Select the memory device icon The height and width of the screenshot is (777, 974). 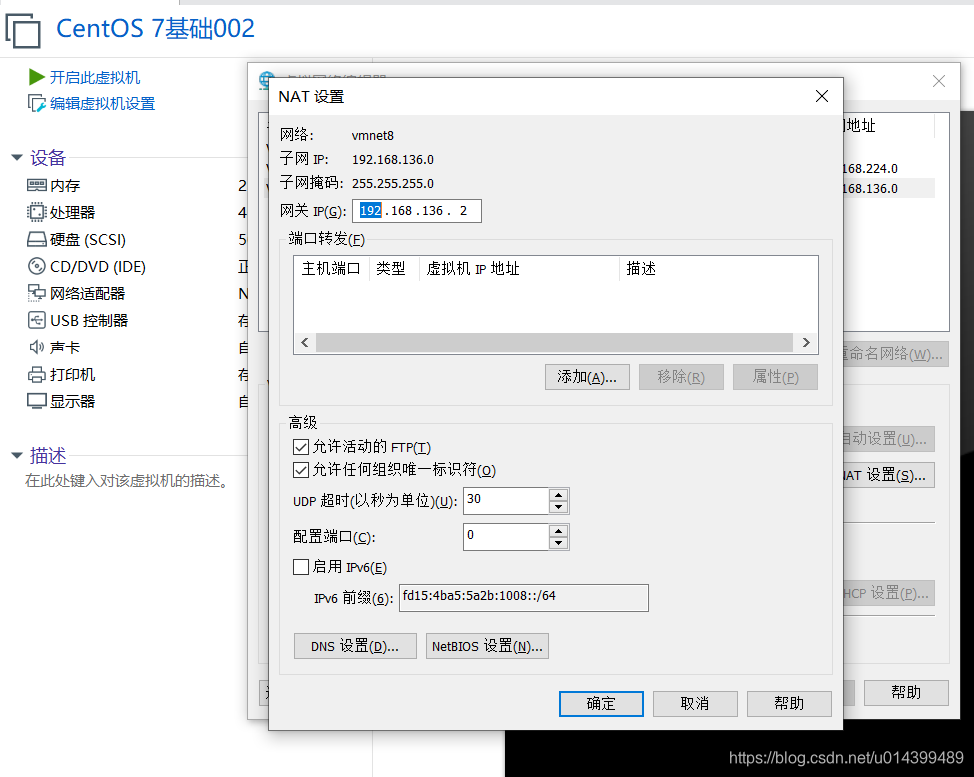pyautogui.click(x=37, y=185)
